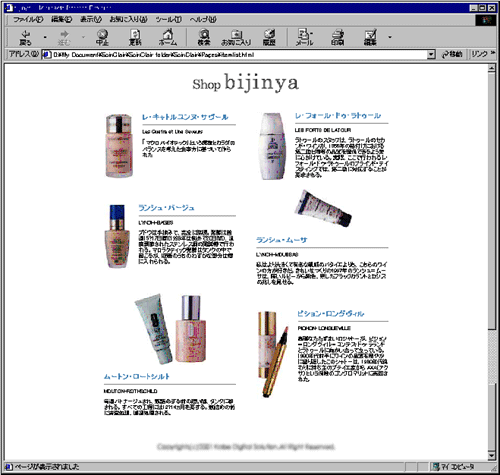Click the green tube and pink bottle image
Viewport: 500px width, 475px height.
click(171, 329)
